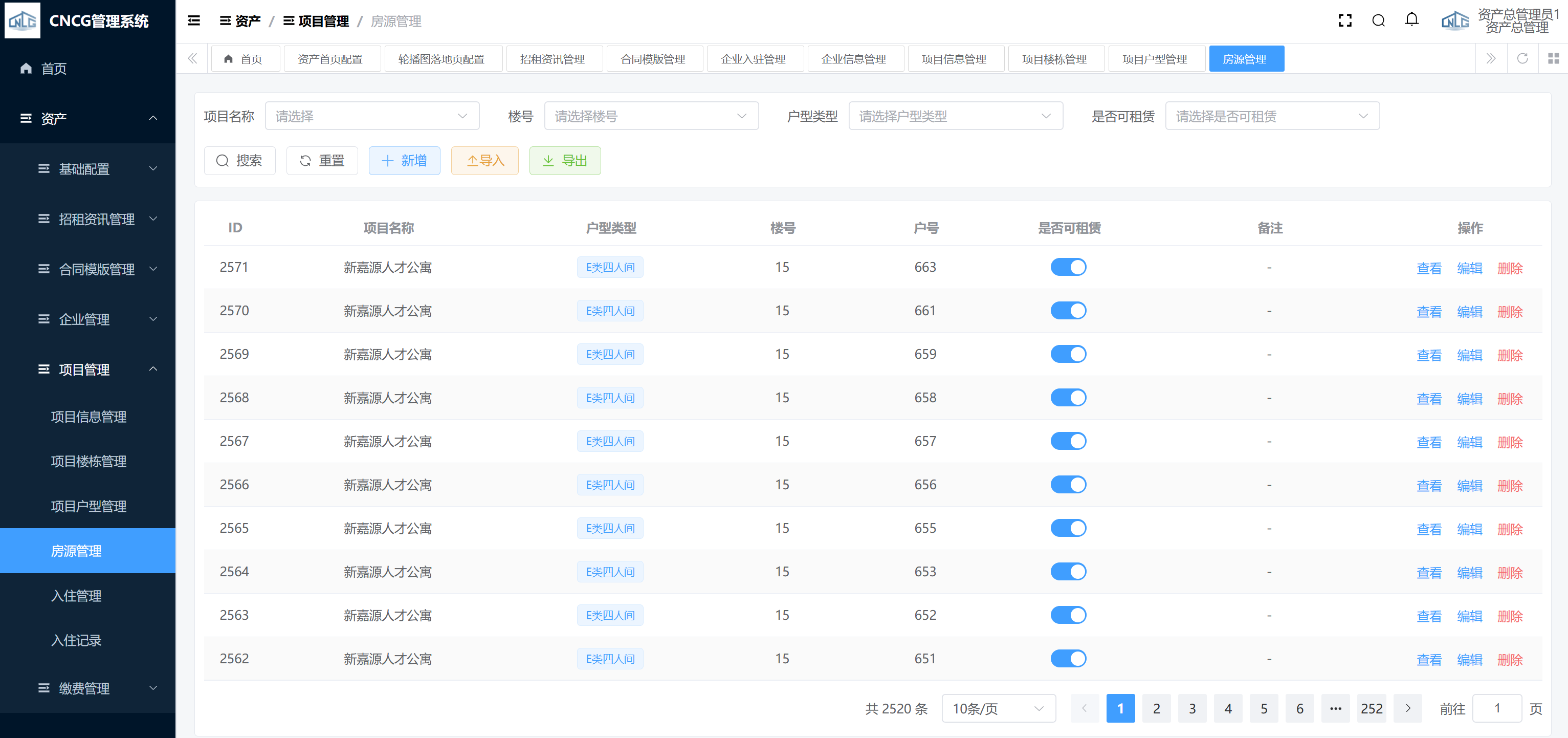Open the 项目名称 dropdown

372,116
